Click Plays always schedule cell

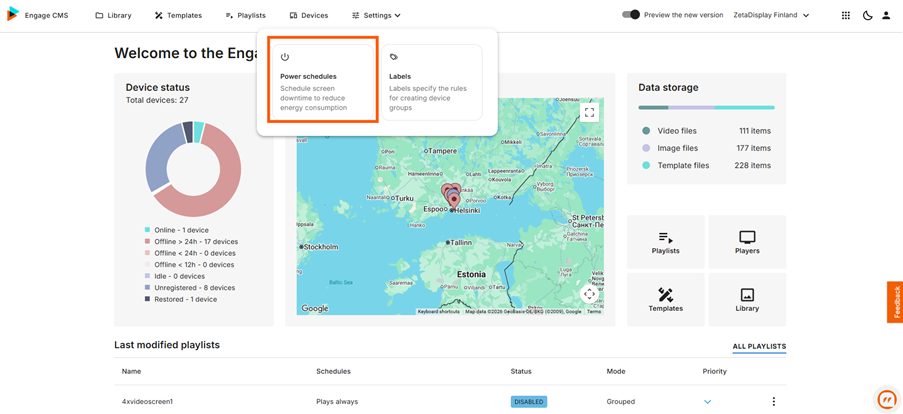337,401
